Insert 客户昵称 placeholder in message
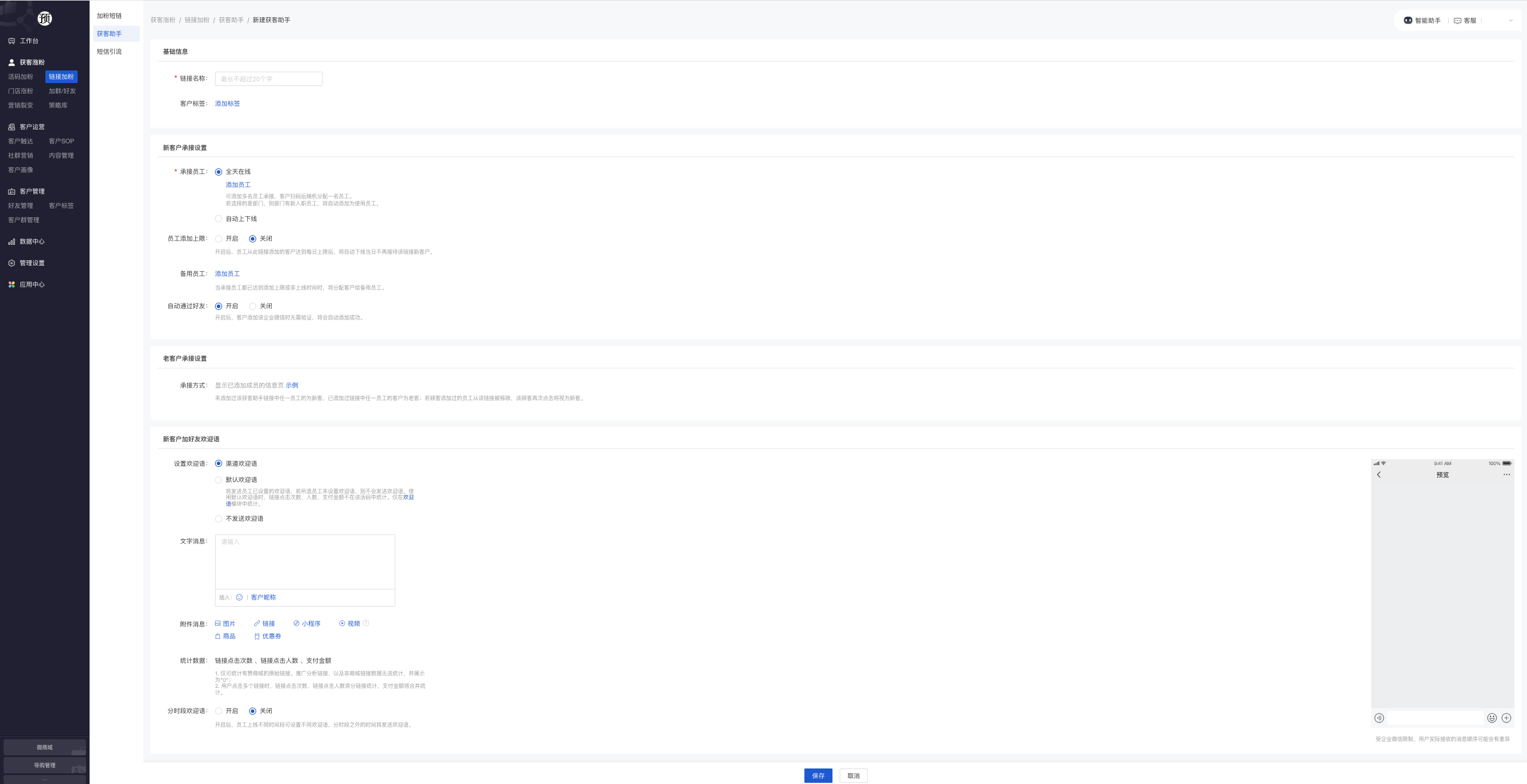Image resolution: width=1527 pixels, height=784 pixels. point(263,598)
